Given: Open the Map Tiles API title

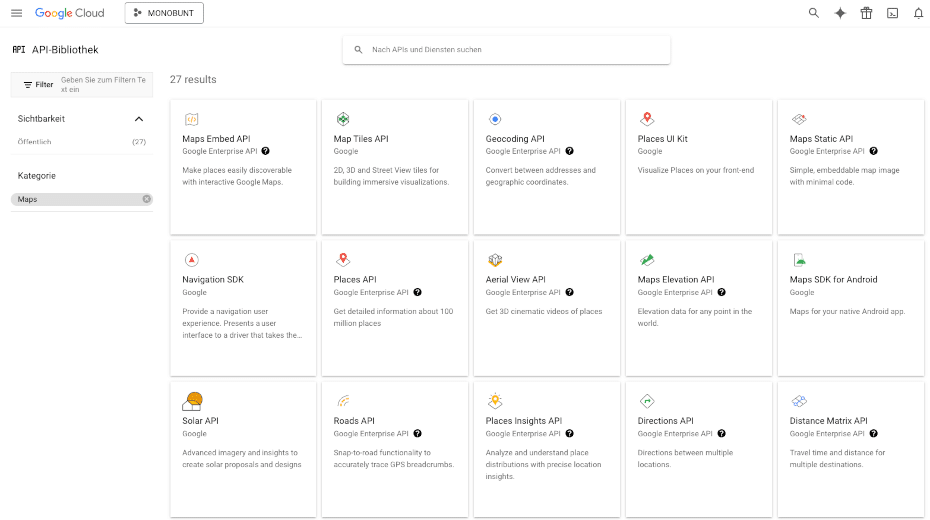Looking at the screenshot, I should [361, 139].
